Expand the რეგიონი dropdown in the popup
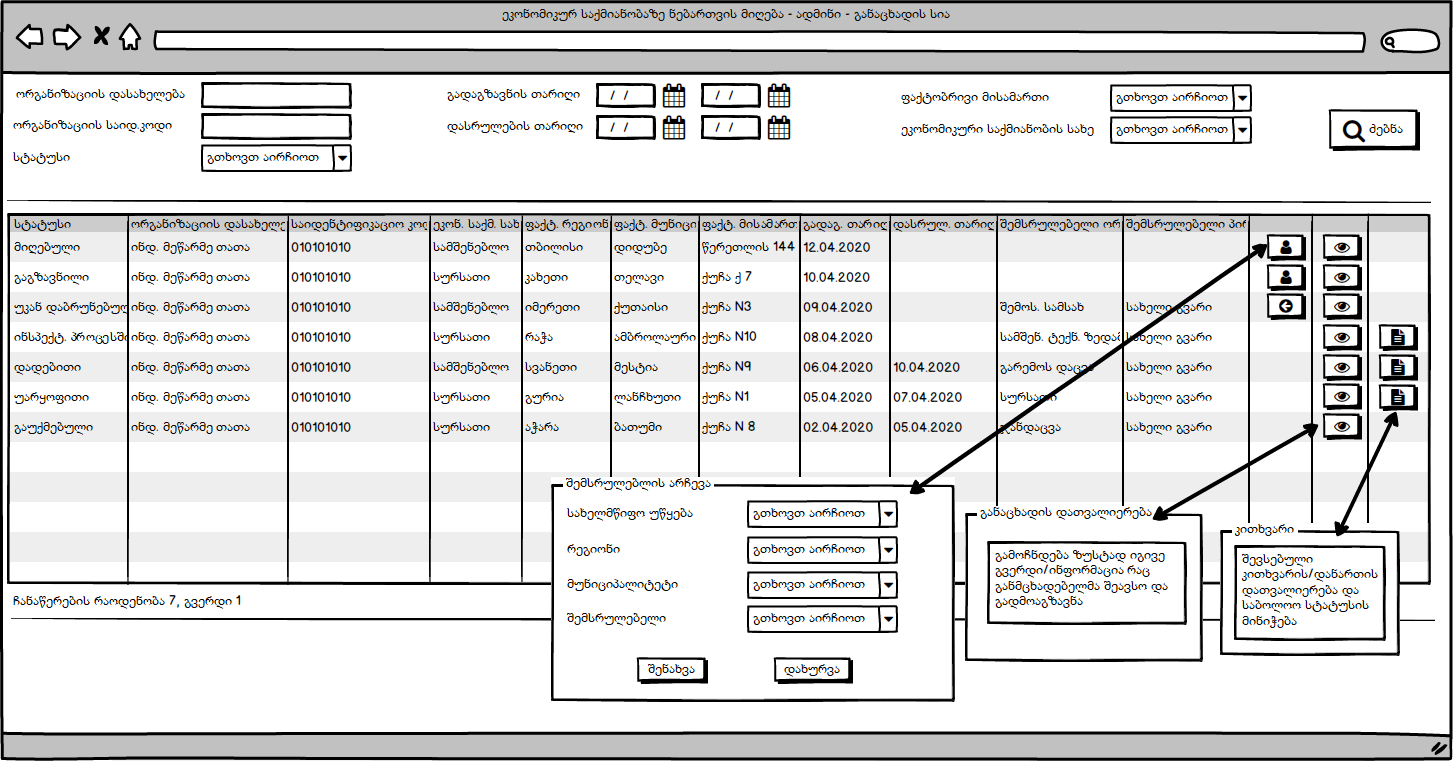This screenshot has height=761, width=1453. pos(887,550)
